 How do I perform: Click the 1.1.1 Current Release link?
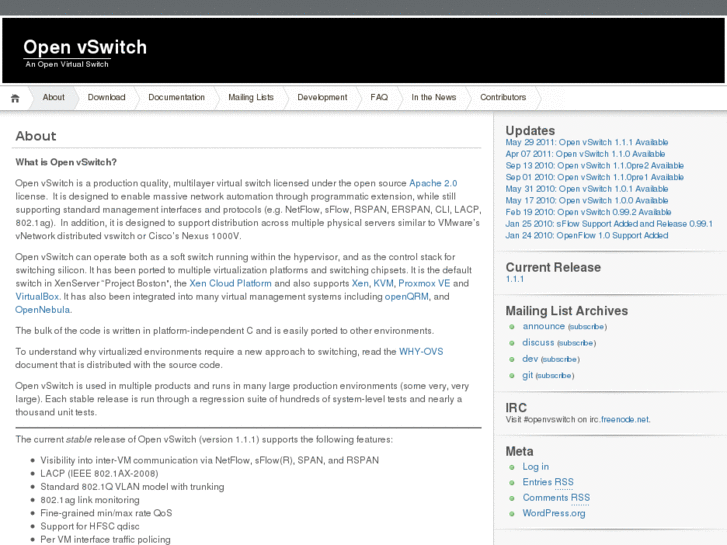[515, 279]
